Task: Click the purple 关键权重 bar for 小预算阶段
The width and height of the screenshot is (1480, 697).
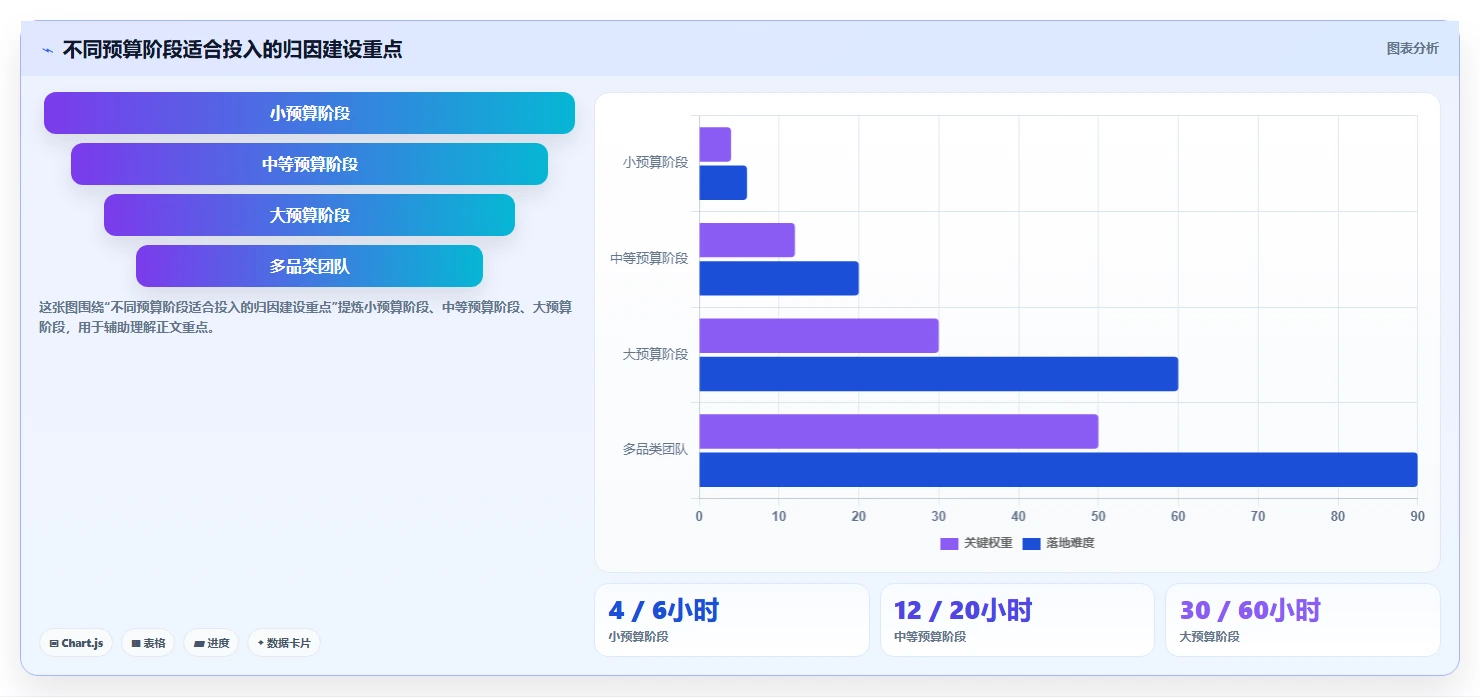Action: [x=715, y=144]
